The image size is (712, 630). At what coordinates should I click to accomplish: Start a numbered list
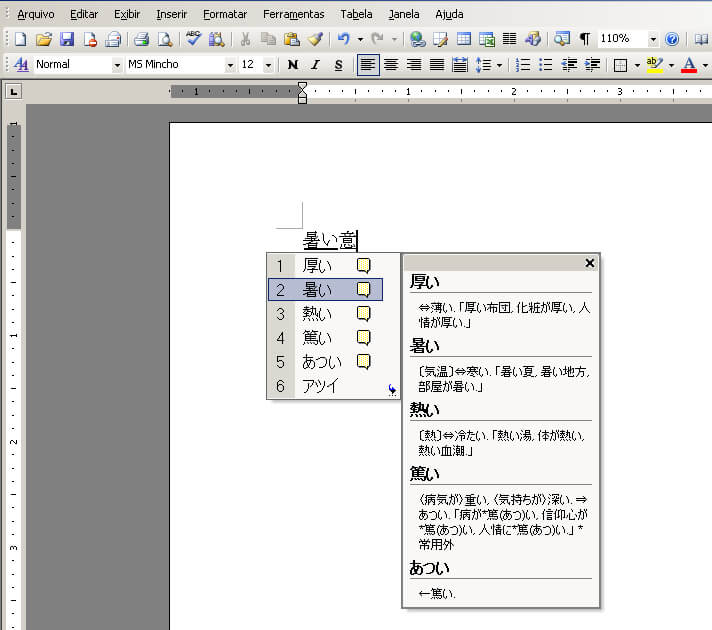(x=523, y=64)
